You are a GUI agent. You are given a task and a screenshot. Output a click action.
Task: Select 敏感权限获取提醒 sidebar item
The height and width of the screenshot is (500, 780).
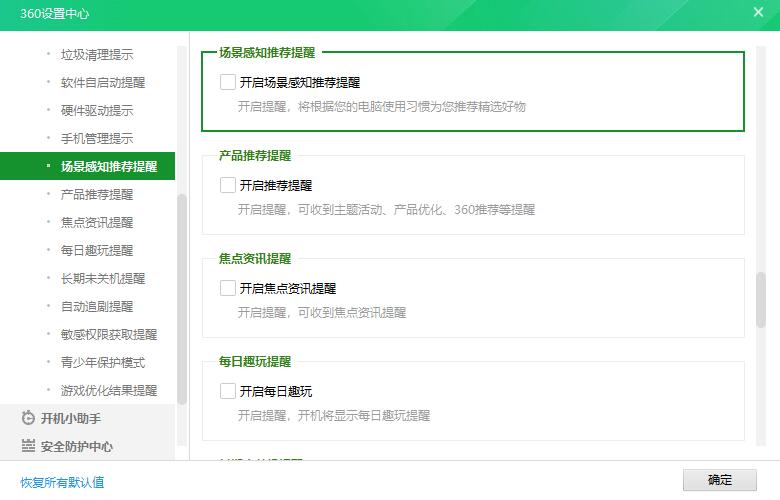pyautogui.click(x=109, y=334)
